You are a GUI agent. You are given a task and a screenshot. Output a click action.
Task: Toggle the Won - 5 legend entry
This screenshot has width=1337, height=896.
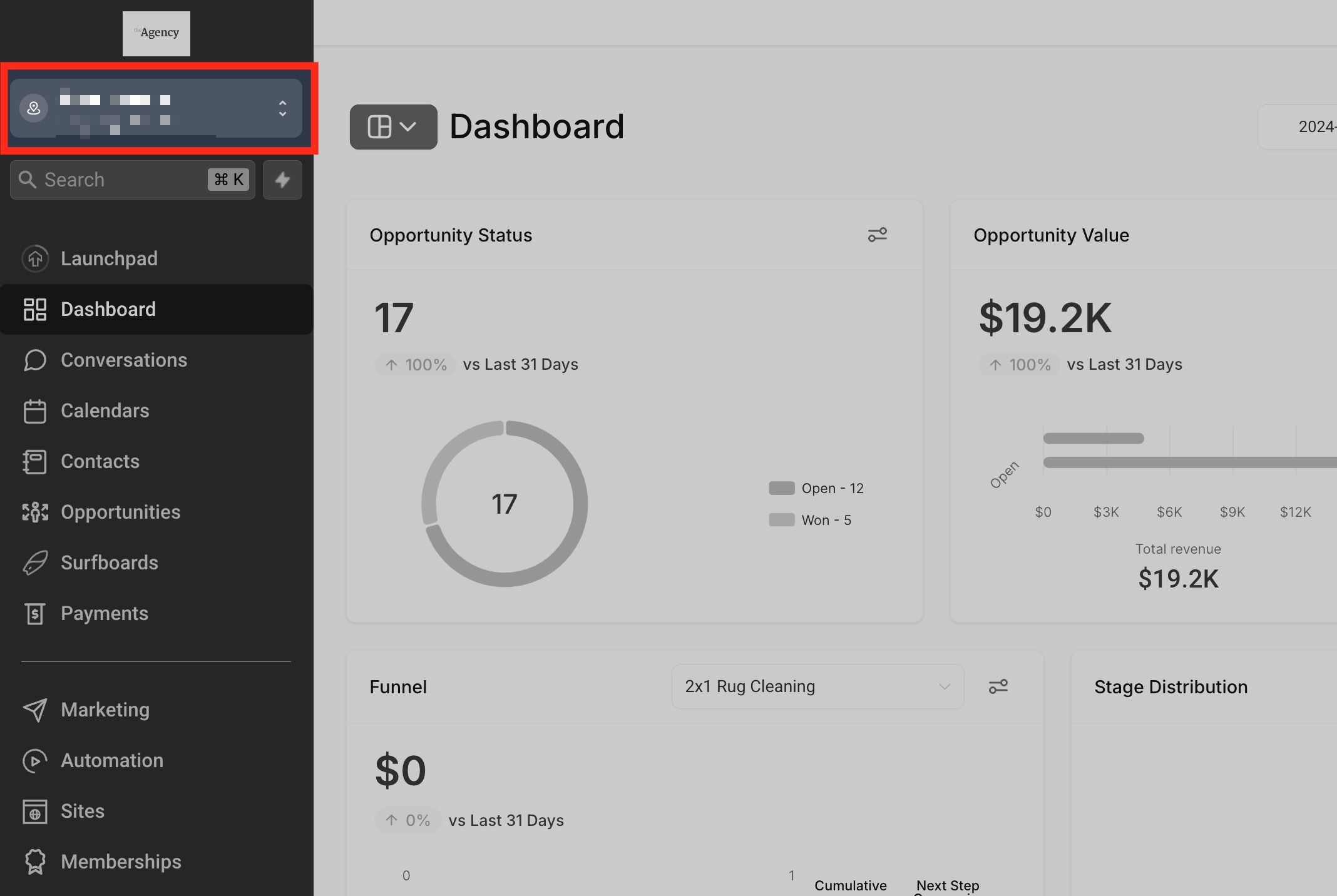point(826,520)
